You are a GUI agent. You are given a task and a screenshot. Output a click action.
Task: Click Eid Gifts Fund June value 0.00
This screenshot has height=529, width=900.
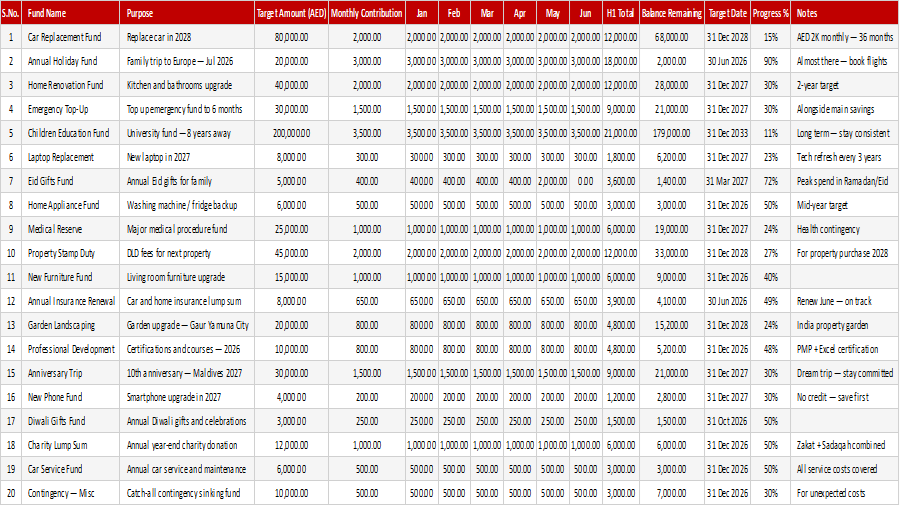[x=585, y=181]
